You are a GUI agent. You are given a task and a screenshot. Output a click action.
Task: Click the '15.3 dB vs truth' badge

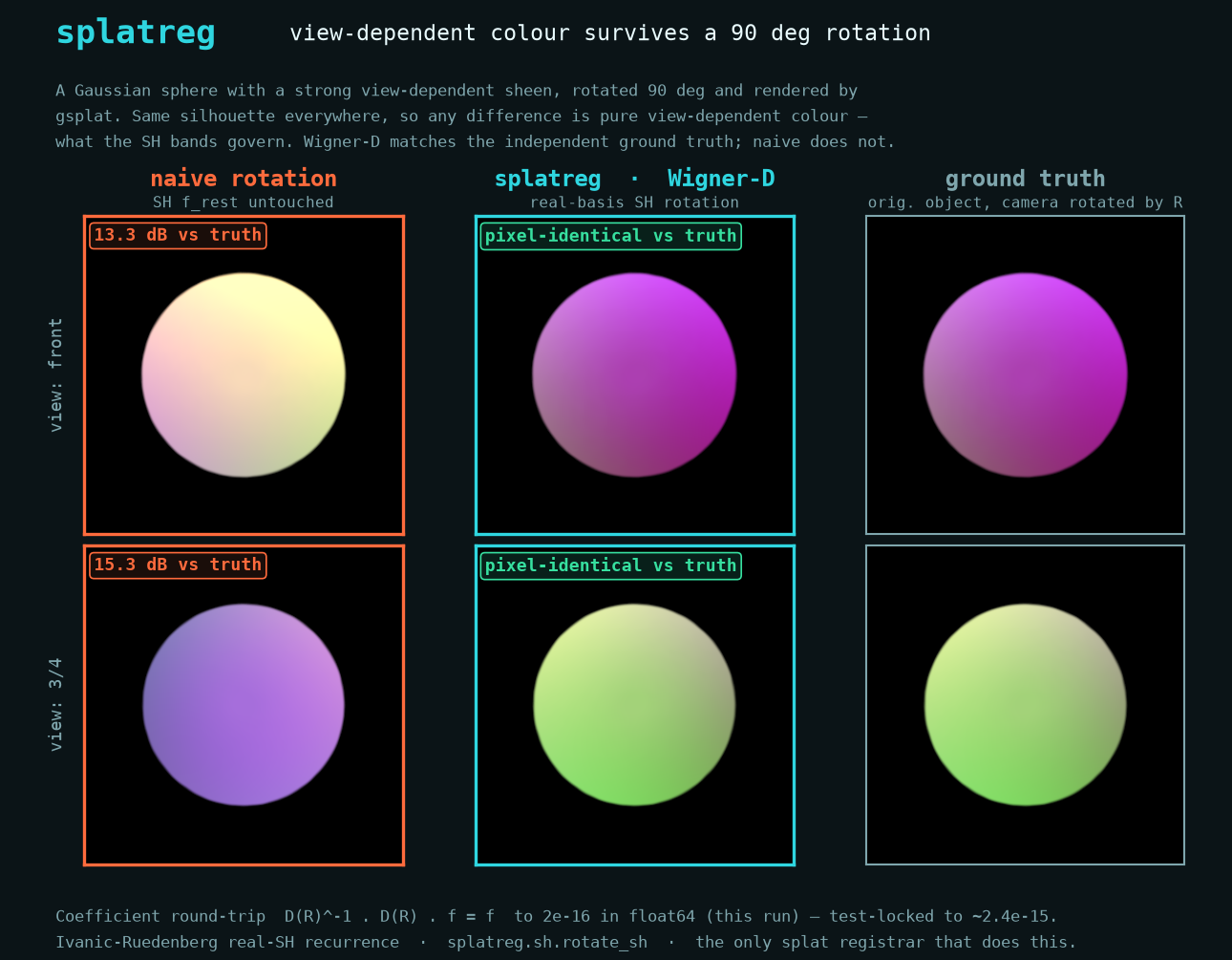coord(178,565)
